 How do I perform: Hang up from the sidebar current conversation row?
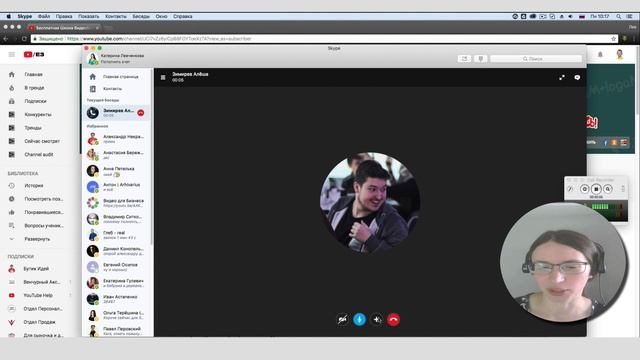pyautogui.click(x=141, y=113)
